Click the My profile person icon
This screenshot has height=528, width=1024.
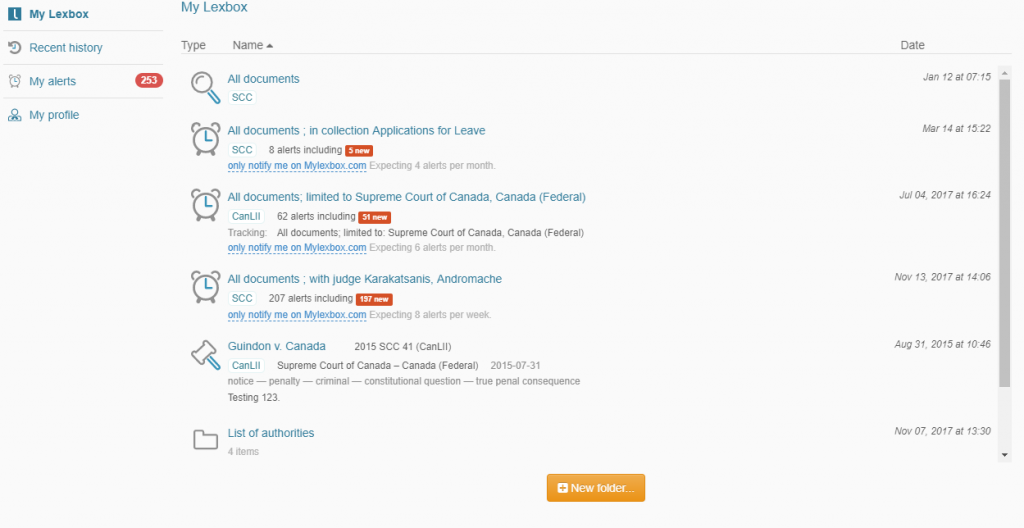(15, 115)
